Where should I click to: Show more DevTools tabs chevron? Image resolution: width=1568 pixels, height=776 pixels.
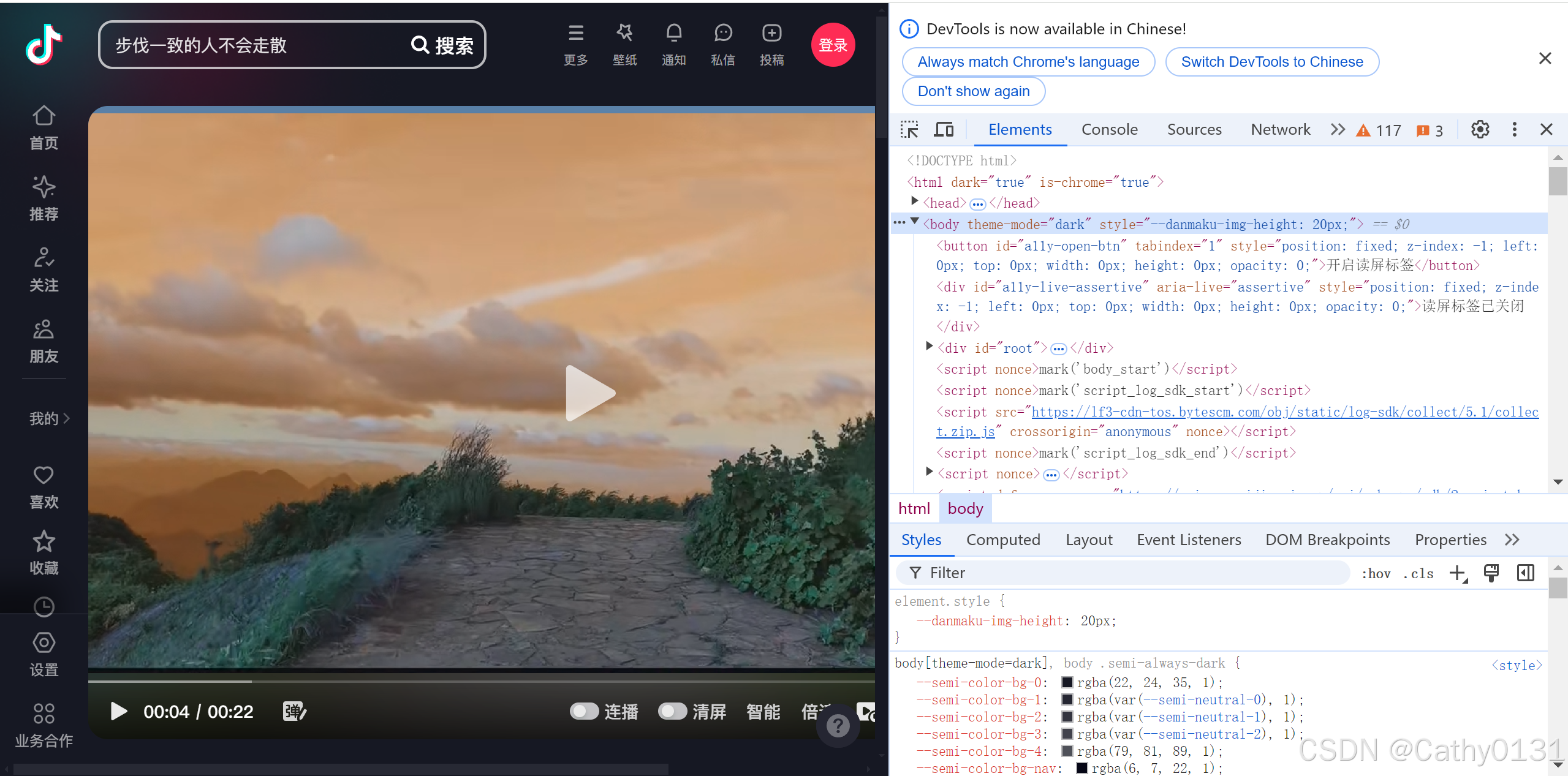(1338, 130)
